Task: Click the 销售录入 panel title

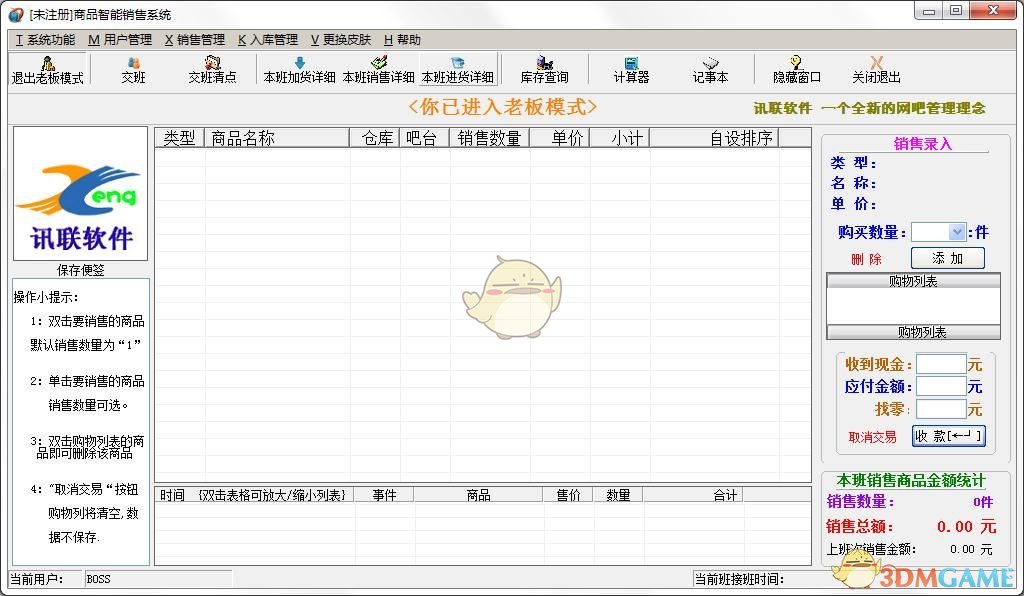Action: point(923,144)
